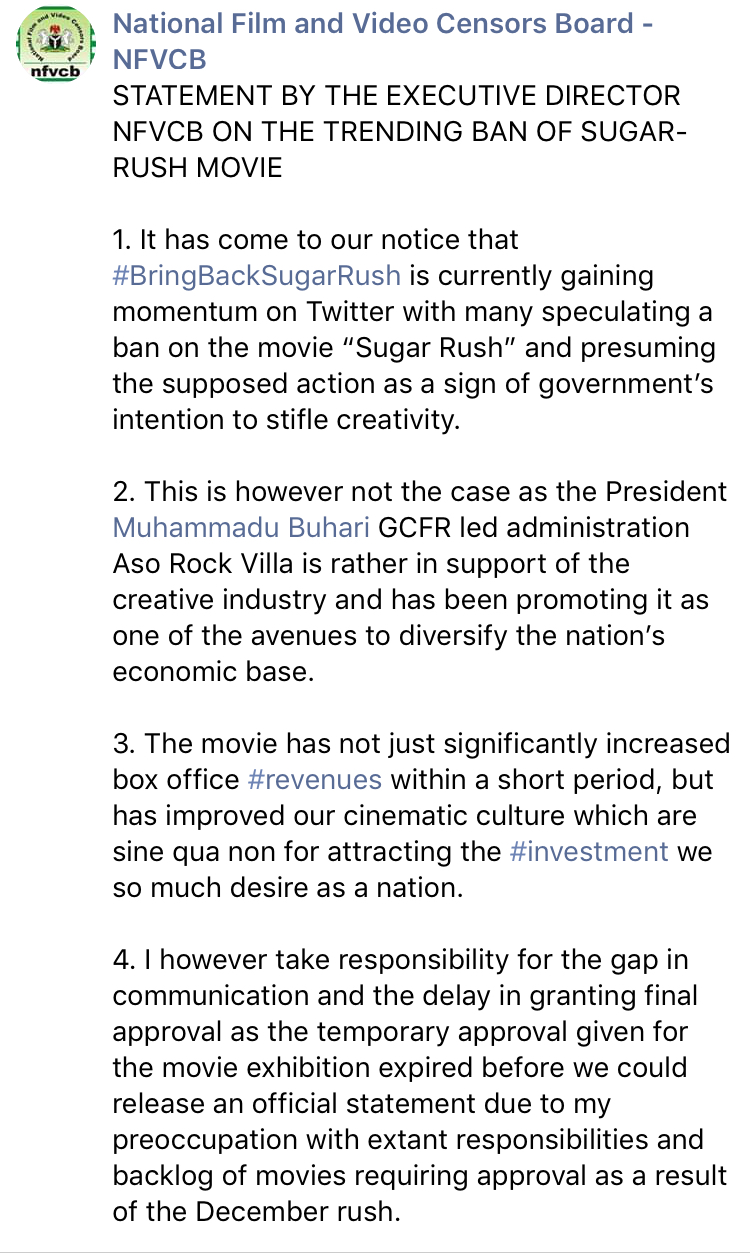Open the #BringBackSugarRush hashtag
750x1253 pixels.
click(257, 275)
